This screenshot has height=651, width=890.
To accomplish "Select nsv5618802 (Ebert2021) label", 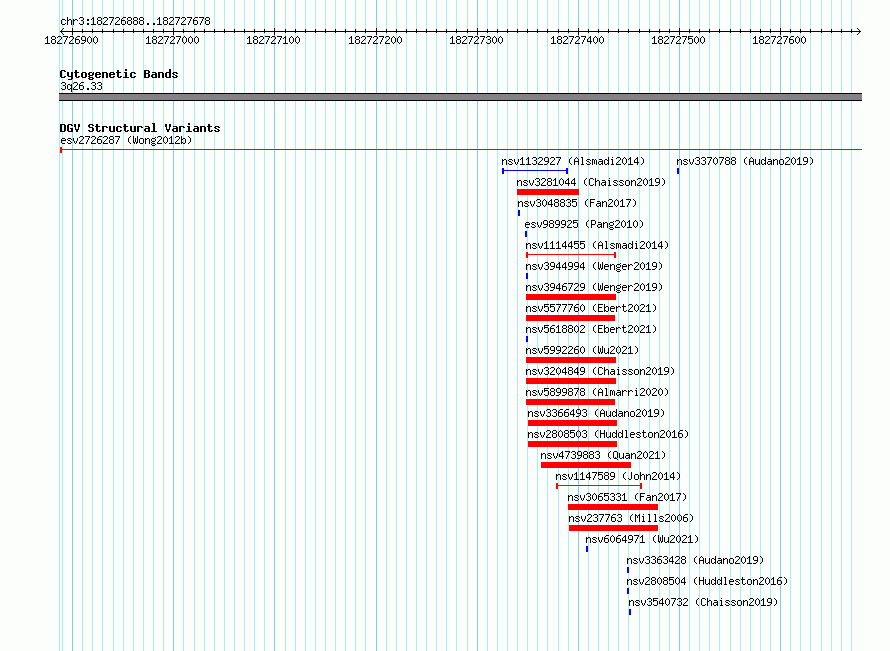I will [x=591, y=329].
